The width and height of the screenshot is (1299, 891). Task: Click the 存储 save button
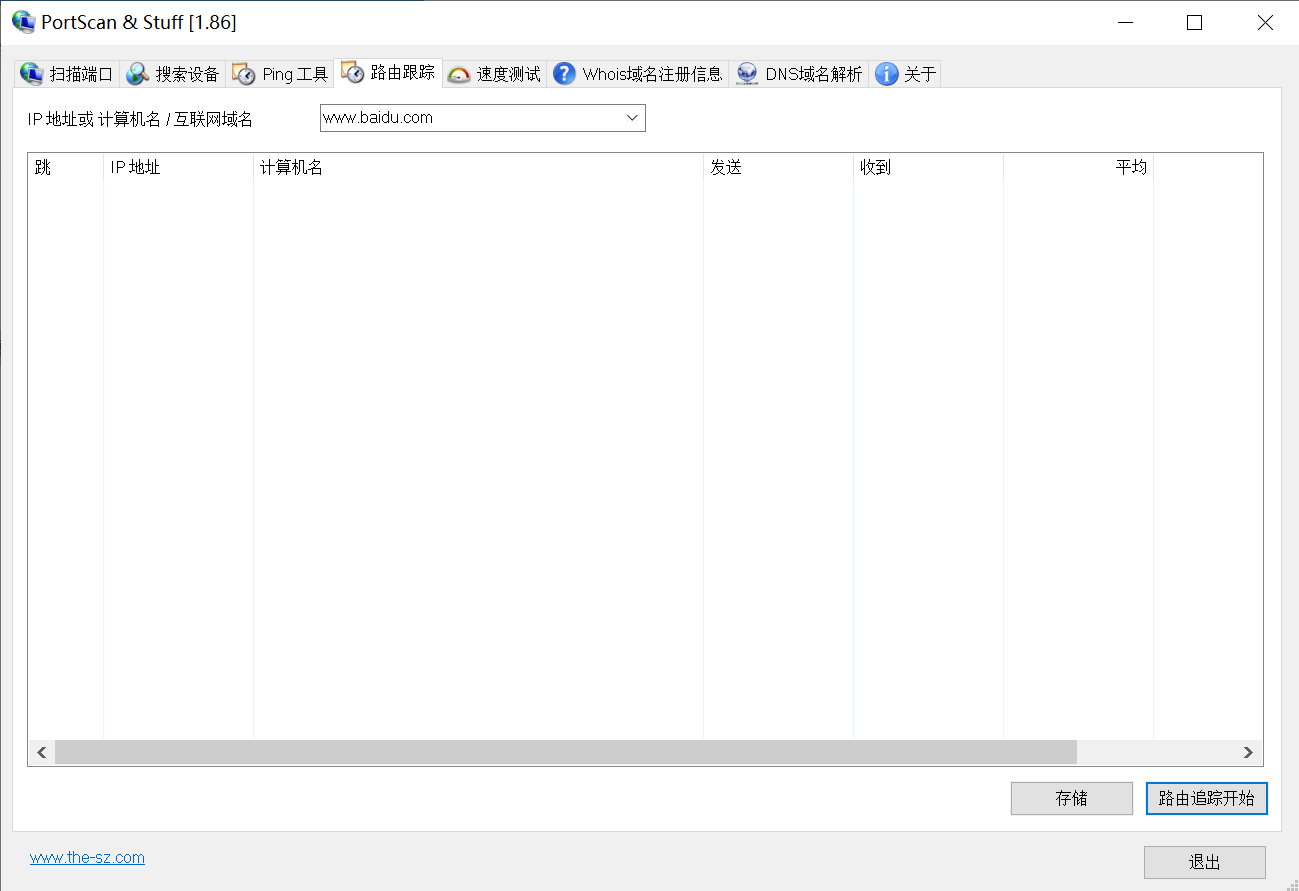pos(1071,798)
